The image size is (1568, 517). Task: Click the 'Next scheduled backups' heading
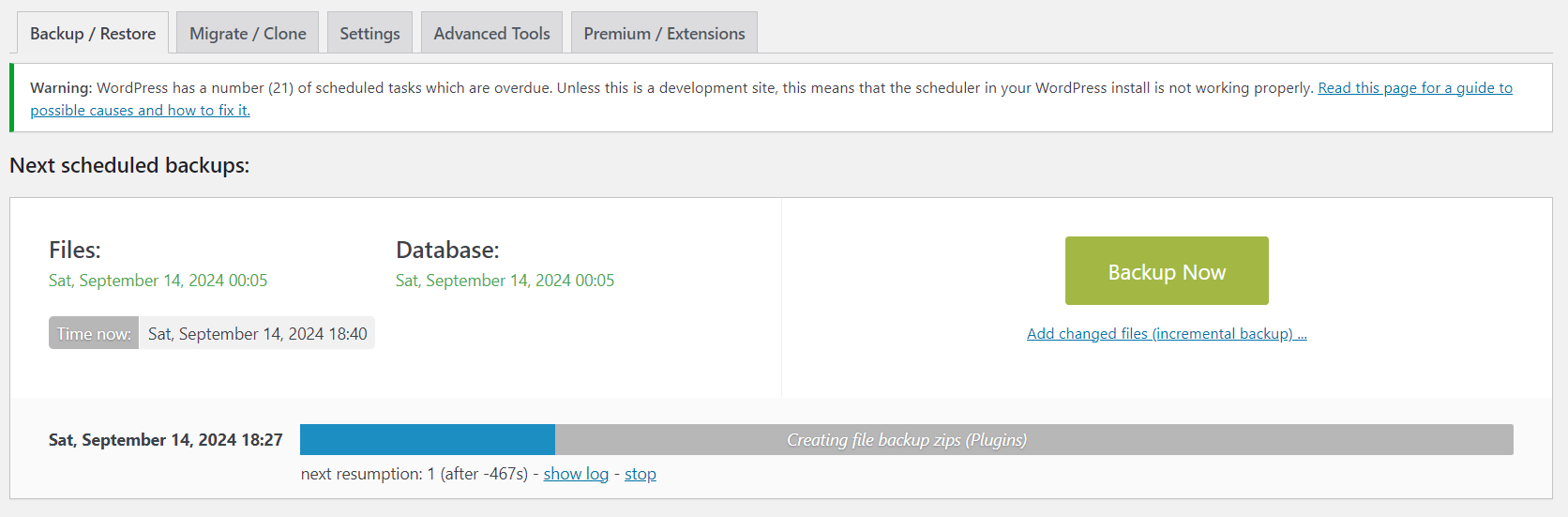[129, 165]
